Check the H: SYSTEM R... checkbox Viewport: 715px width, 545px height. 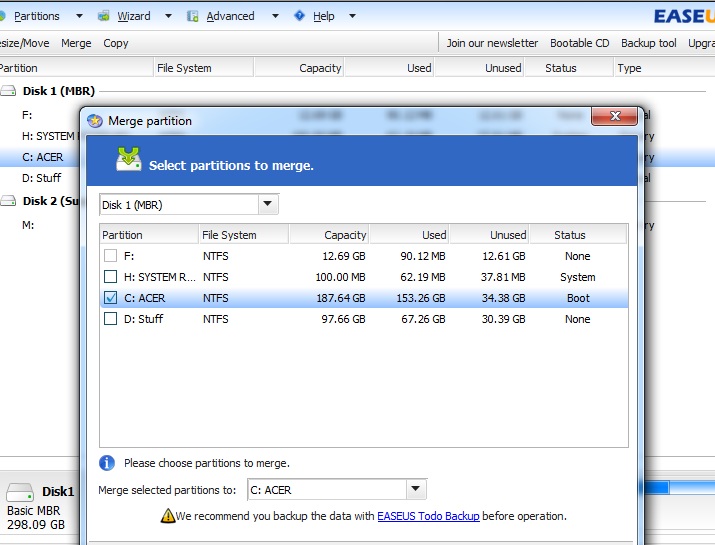click(x=110, y=276)
